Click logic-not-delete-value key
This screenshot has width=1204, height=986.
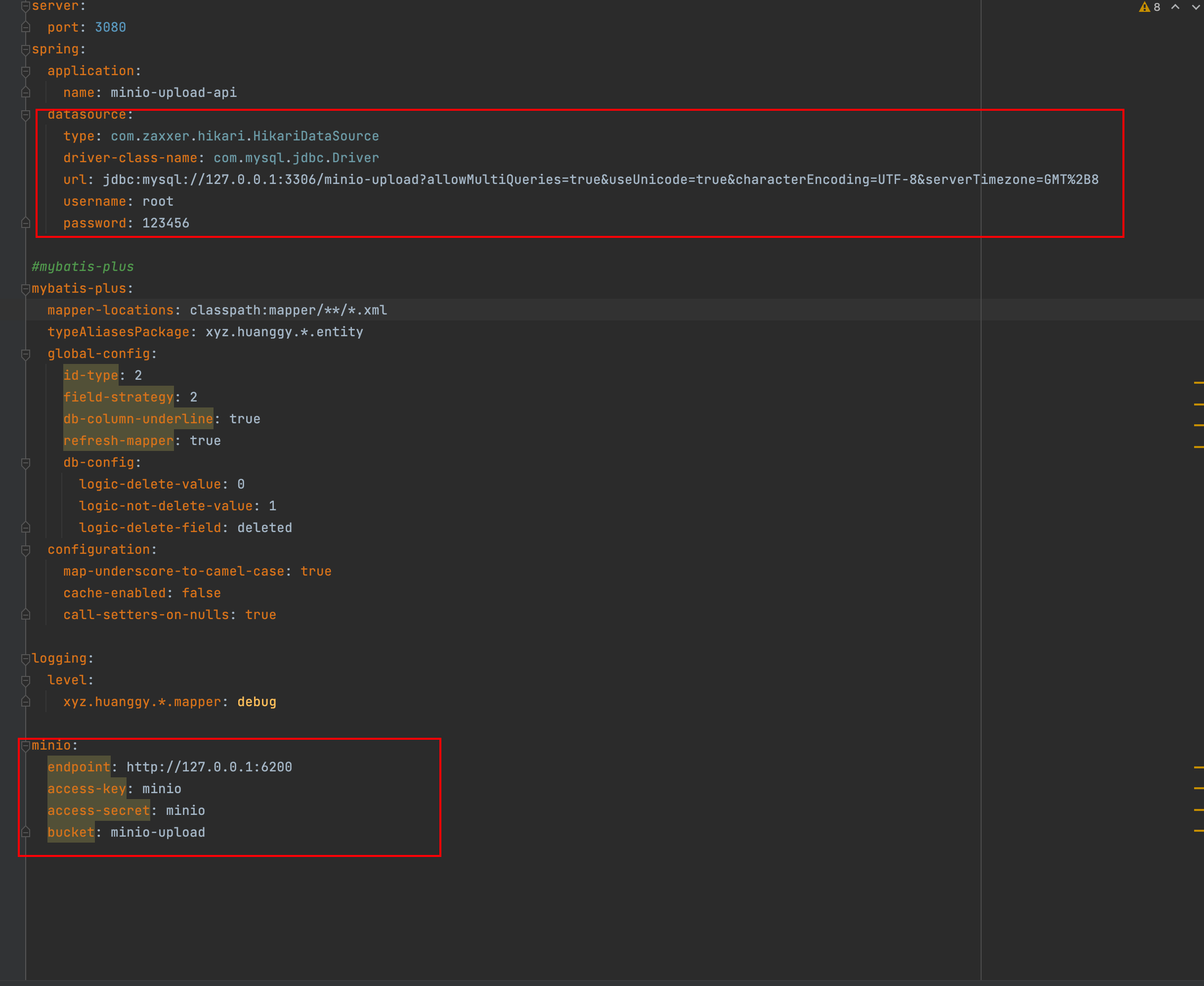166,506
